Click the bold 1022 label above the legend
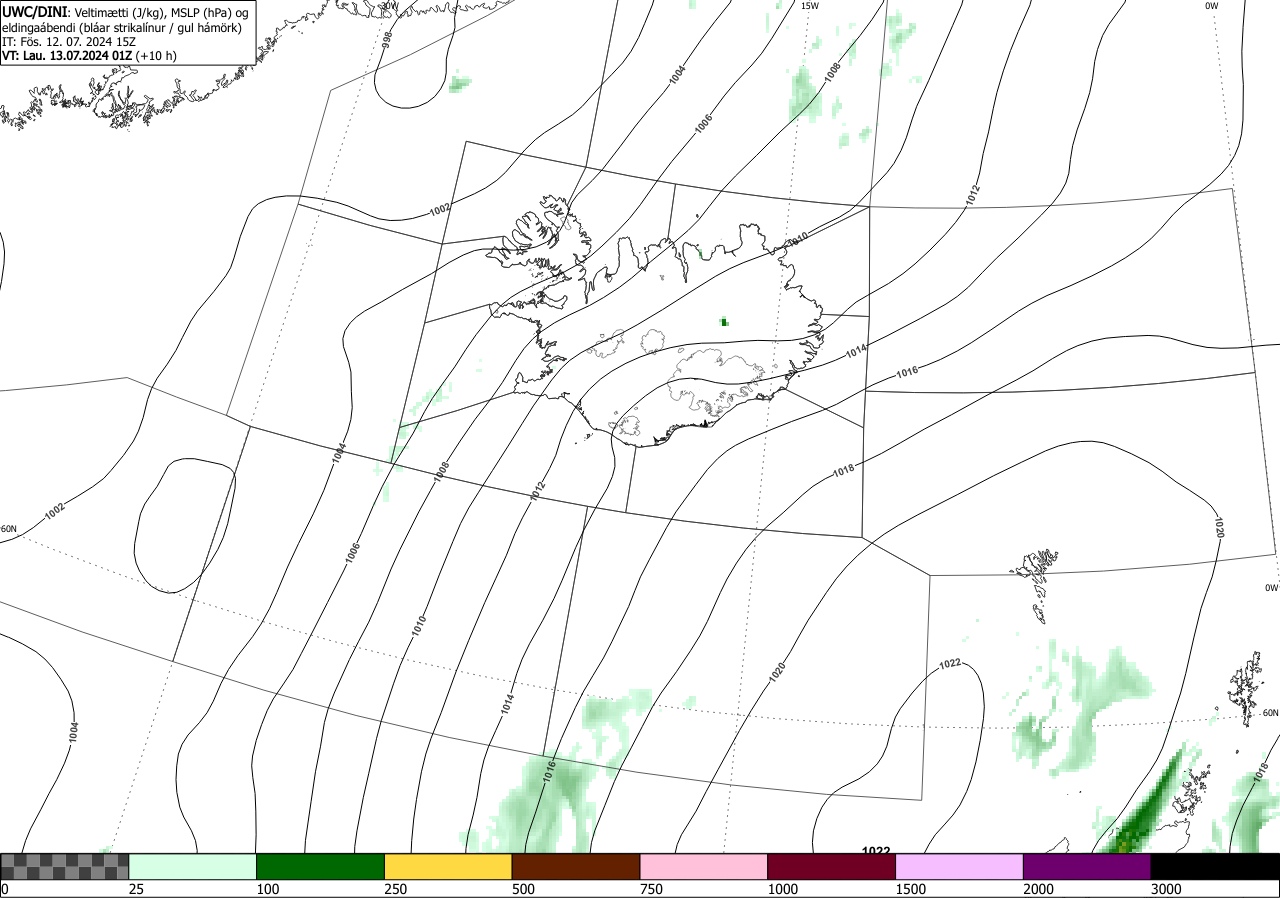The height and width of the screenshot is (898, 1280). click(x=876, y=851)
